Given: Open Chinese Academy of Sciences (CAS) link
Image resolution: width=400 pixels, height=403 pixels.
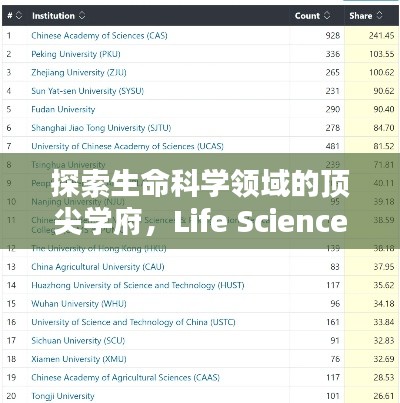Looking at the screenshot, I should point(99,35).
